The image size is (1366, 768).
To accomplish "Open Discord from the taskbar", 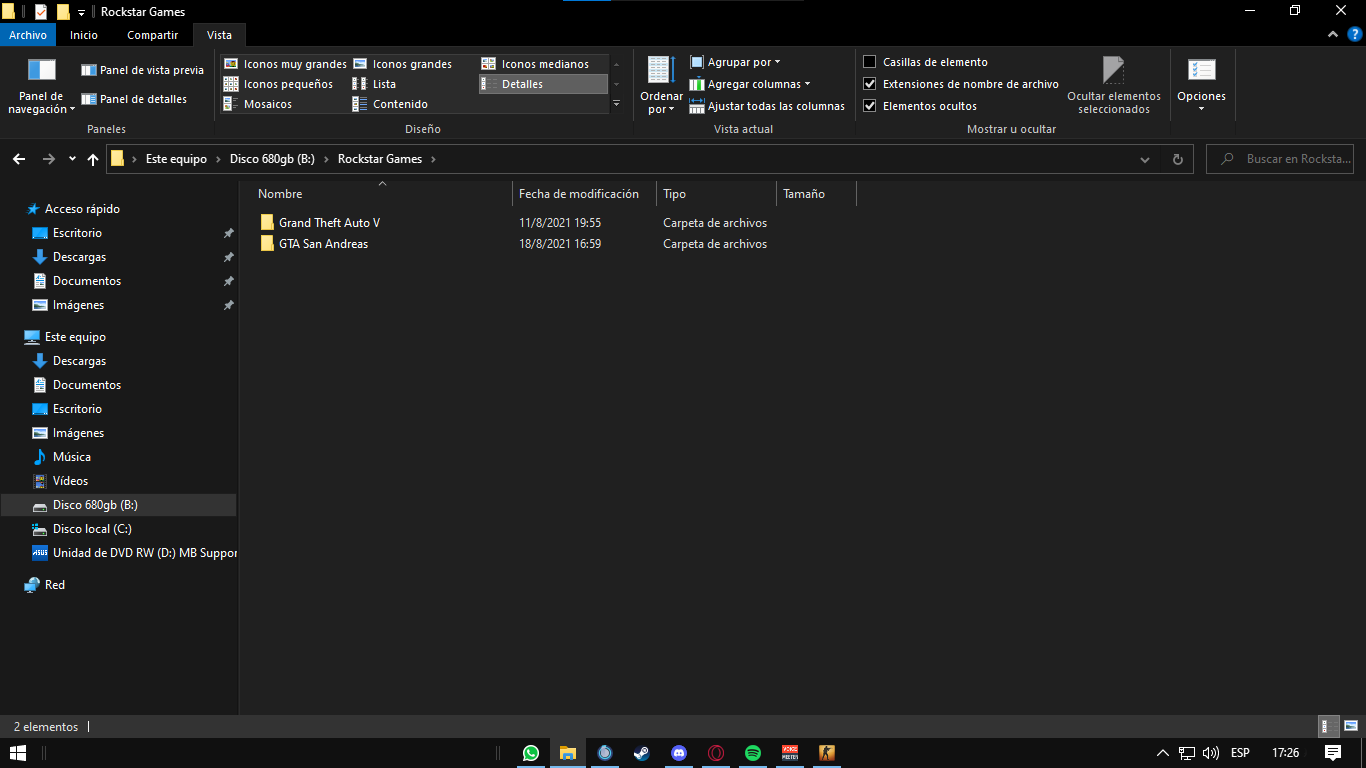I will tap(679, 753).
